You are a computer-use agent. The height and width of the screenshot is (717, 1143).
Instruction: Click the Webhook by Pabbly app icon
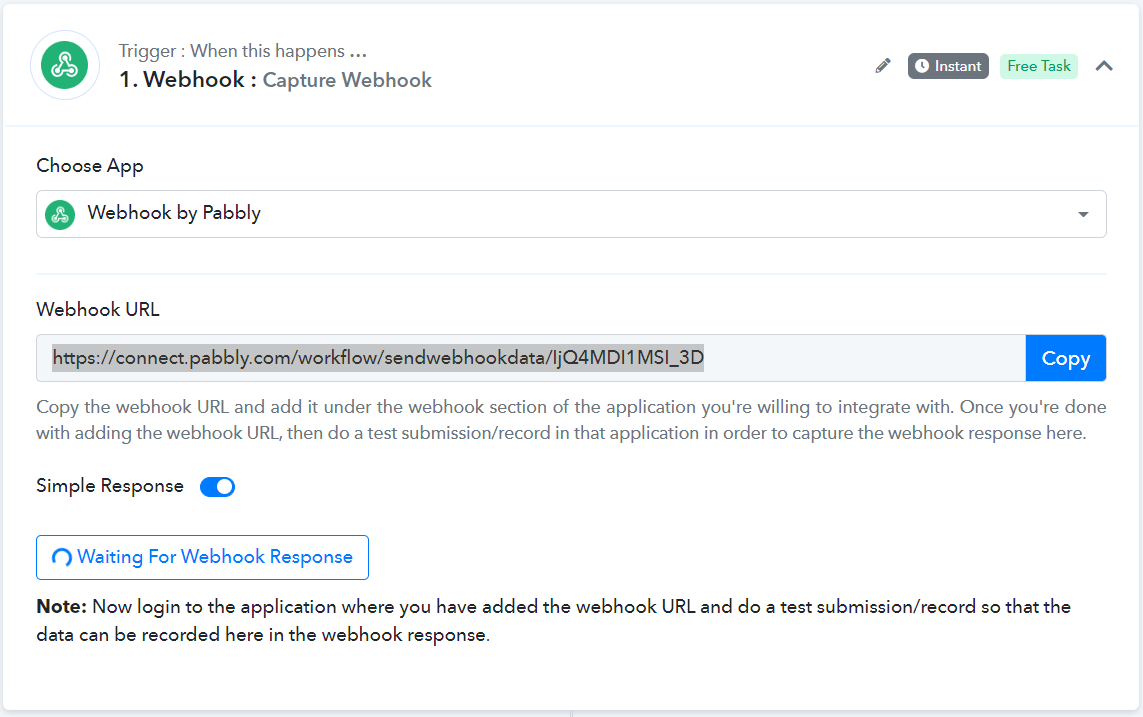coord(60,214)
